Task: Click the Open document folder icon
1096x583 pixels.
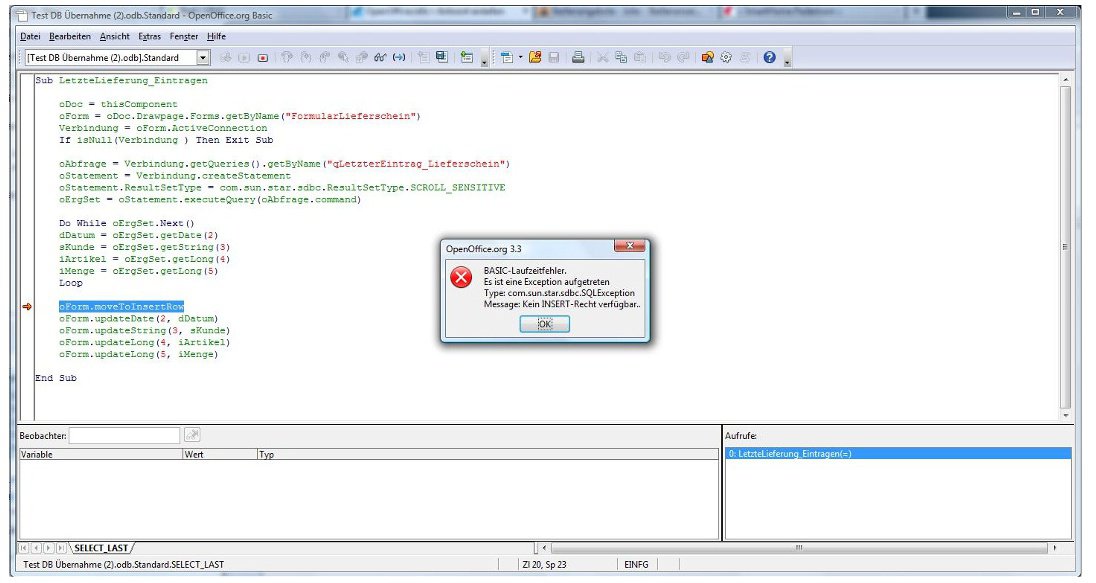Action: [536, 58]
